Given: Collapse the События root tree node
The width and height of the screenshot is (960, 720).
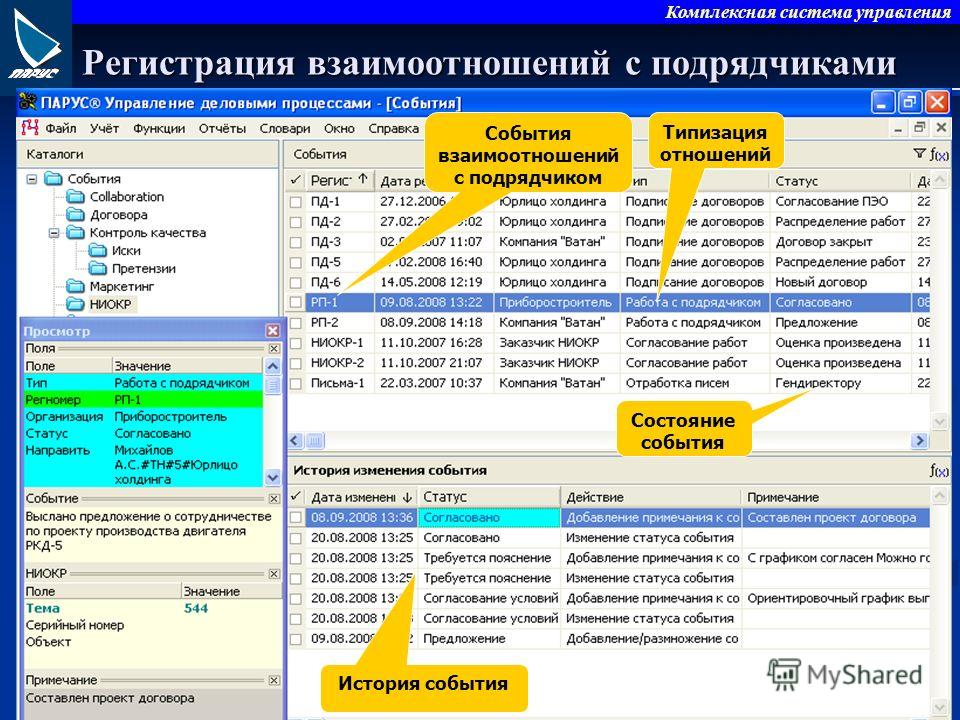Looking at the screenshot, I should pyautogui.click(x=32, y=179).
